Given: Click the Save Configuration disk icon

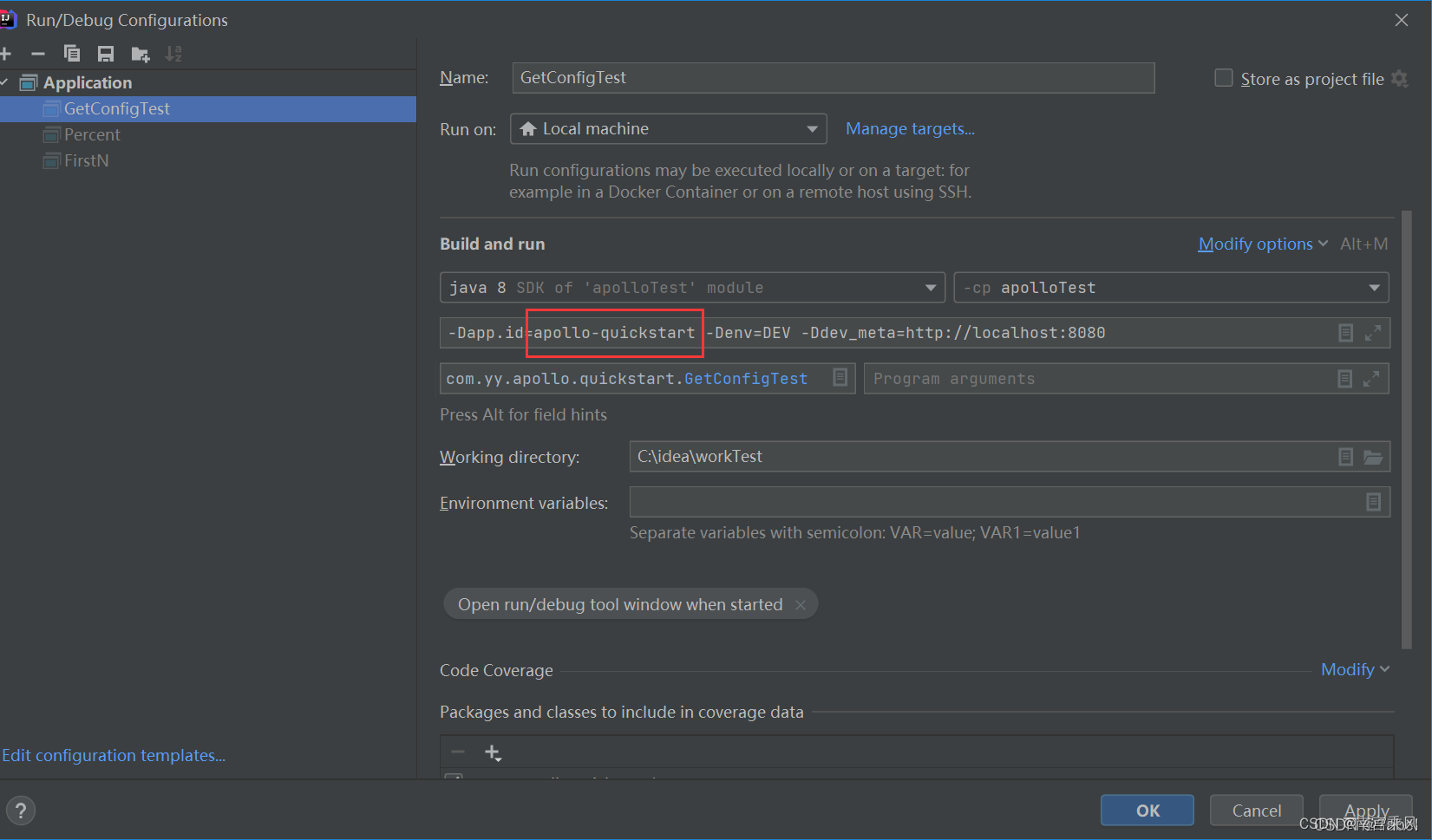Looking at the screenshot, I should (106, 54).
